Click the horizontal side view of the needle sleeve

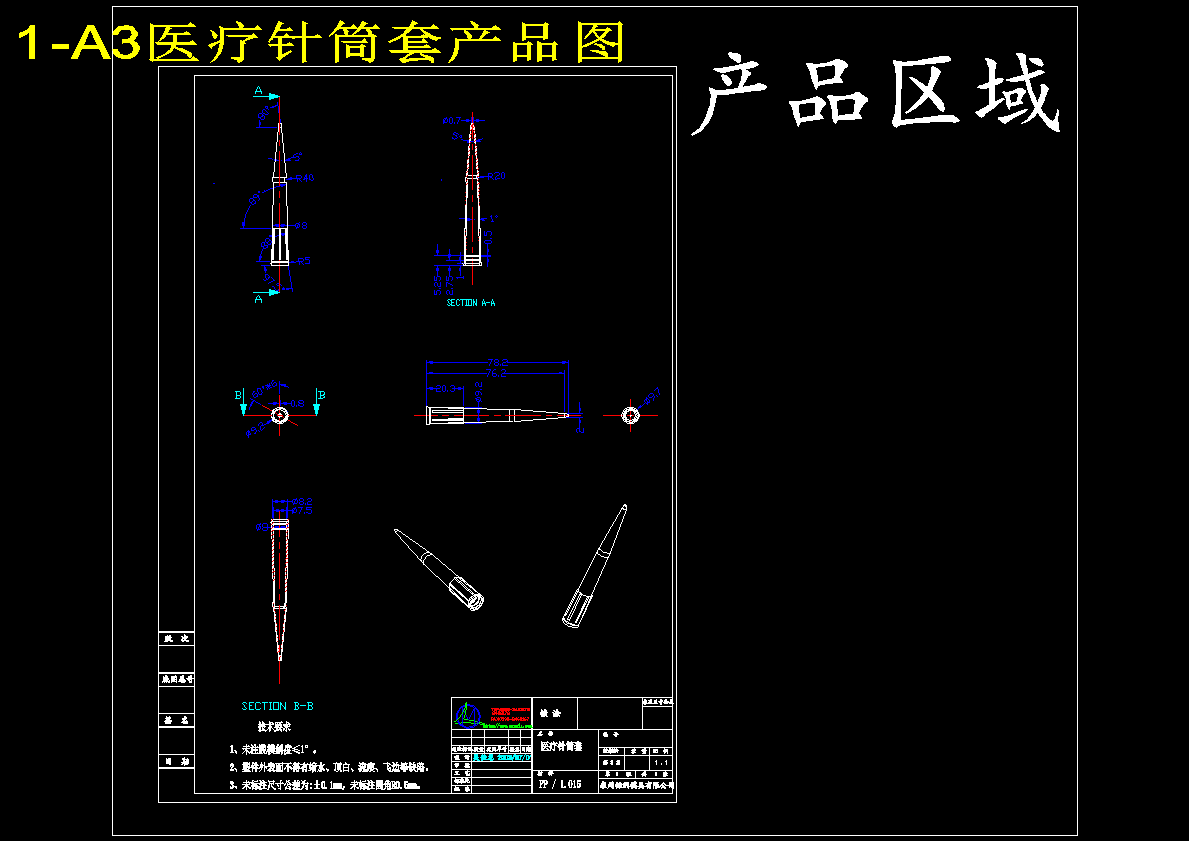point(497,415)
